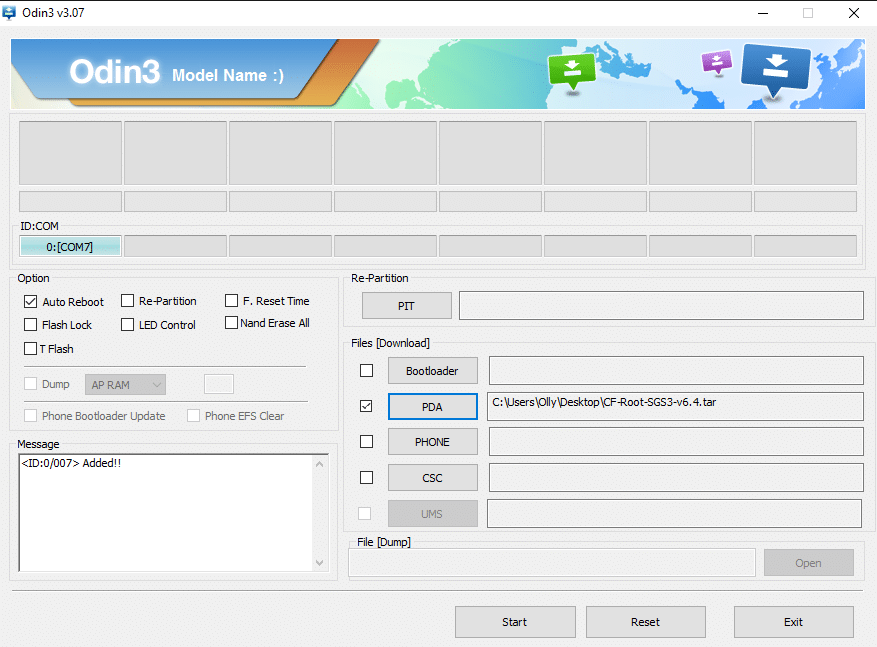Tick the F. Reset Time checkbox
The image size is (877, 647).
(x=231, y=301)
